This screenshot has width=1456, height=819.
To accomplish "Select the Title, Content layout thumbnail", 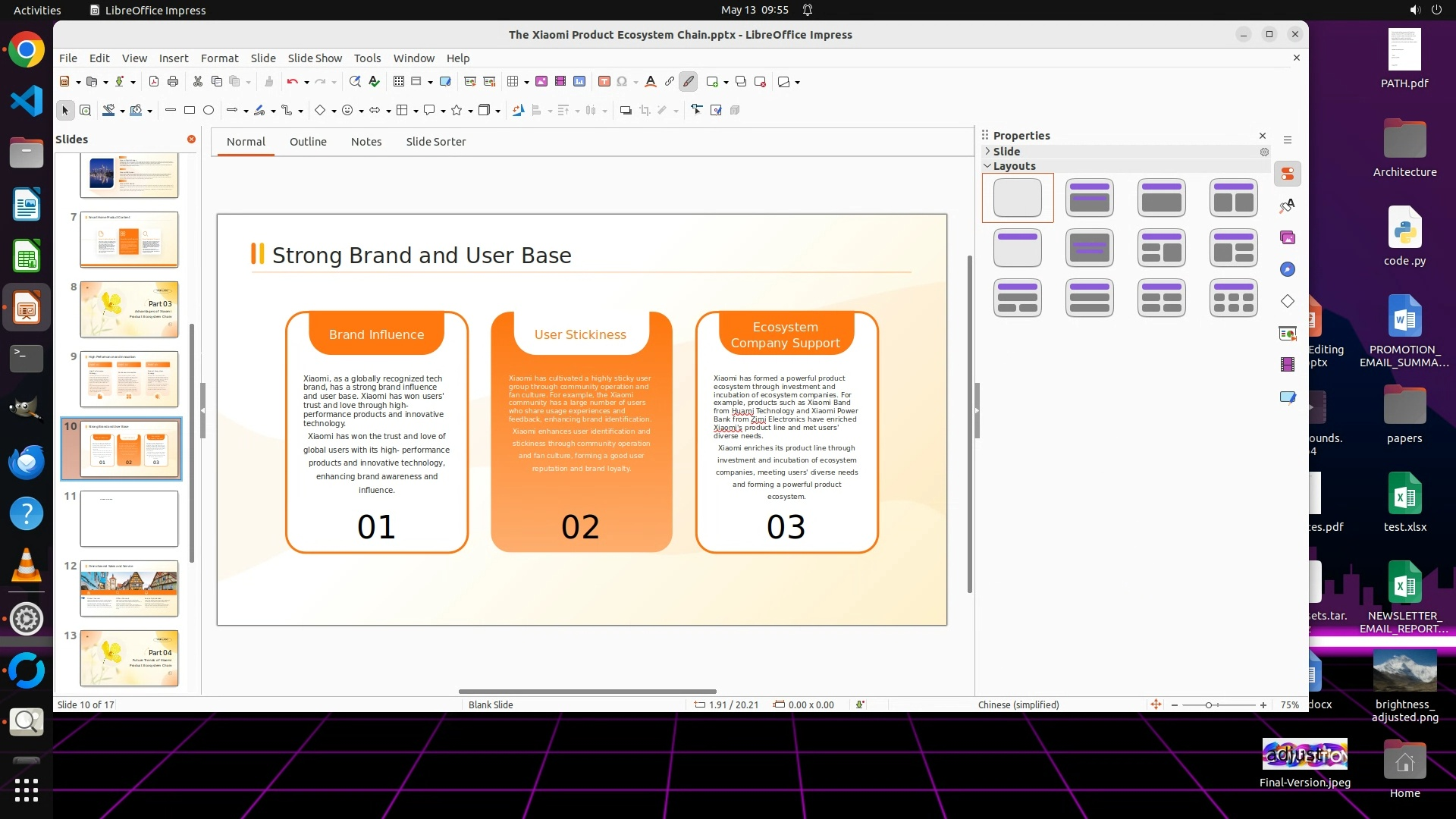I will coord(1161,198).
